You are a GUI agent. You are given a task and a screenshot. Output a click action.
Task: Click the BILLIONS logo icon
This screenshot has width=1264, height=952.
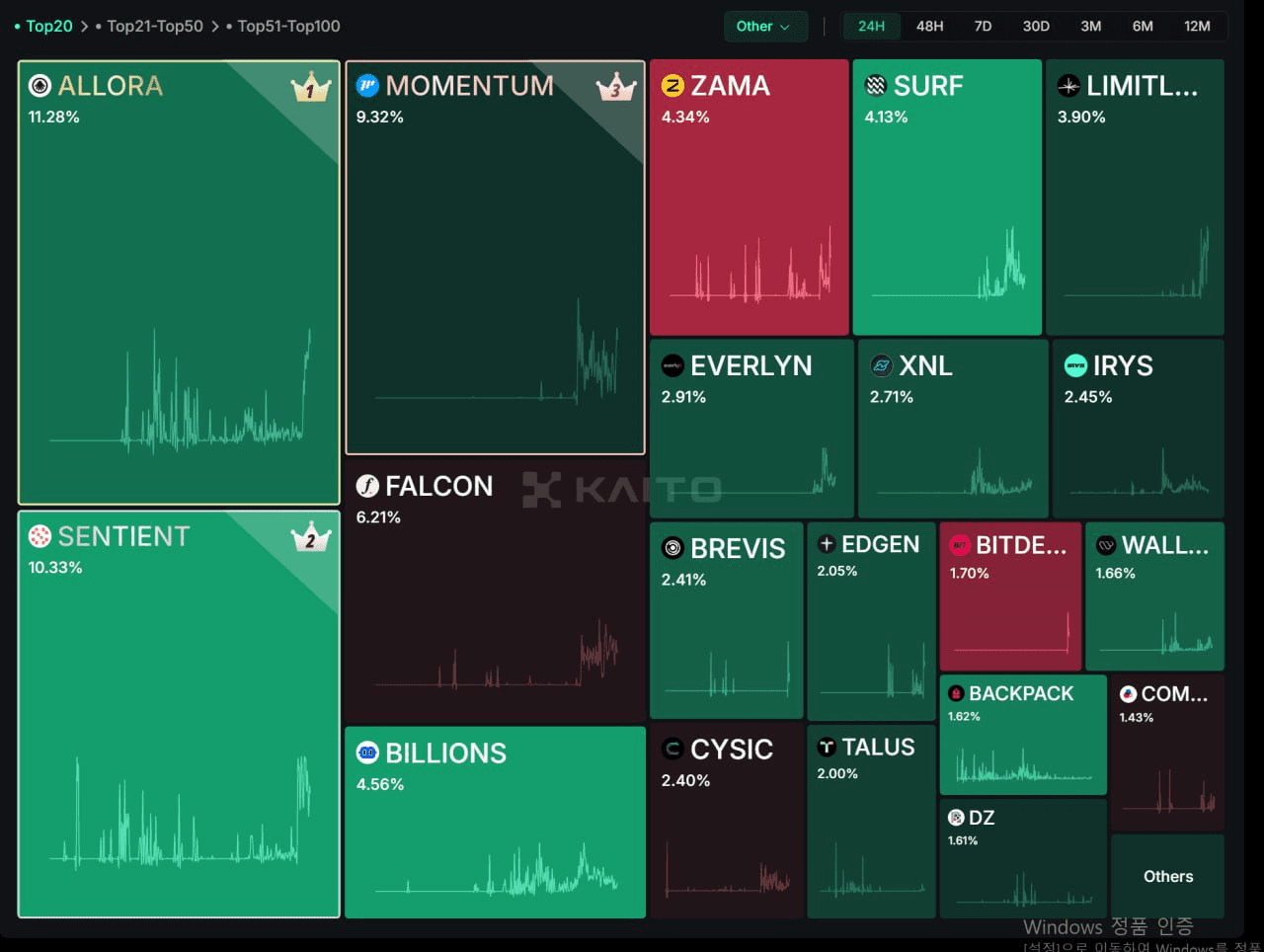[x=367, y=753]
